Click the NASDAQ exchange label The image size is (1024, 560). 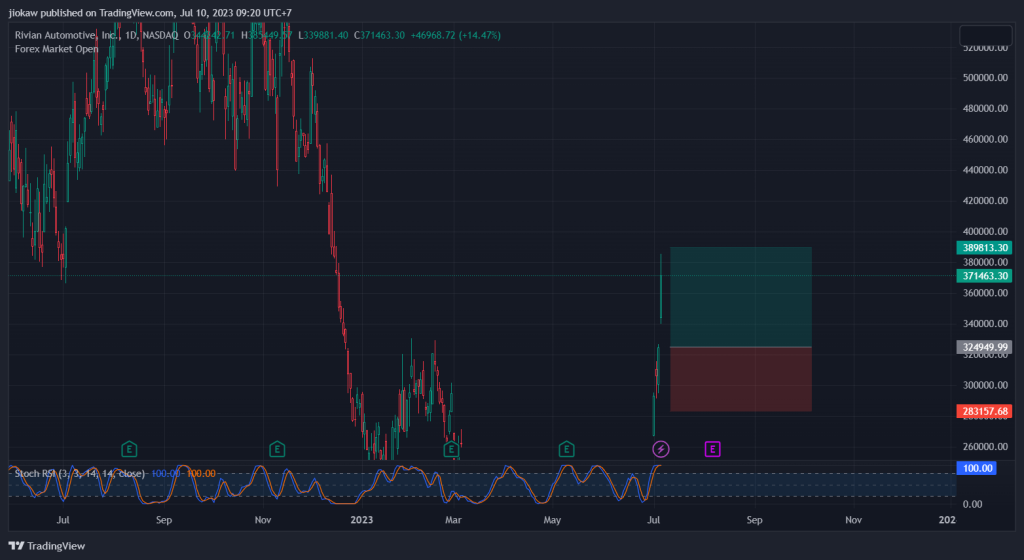point(160,35)
